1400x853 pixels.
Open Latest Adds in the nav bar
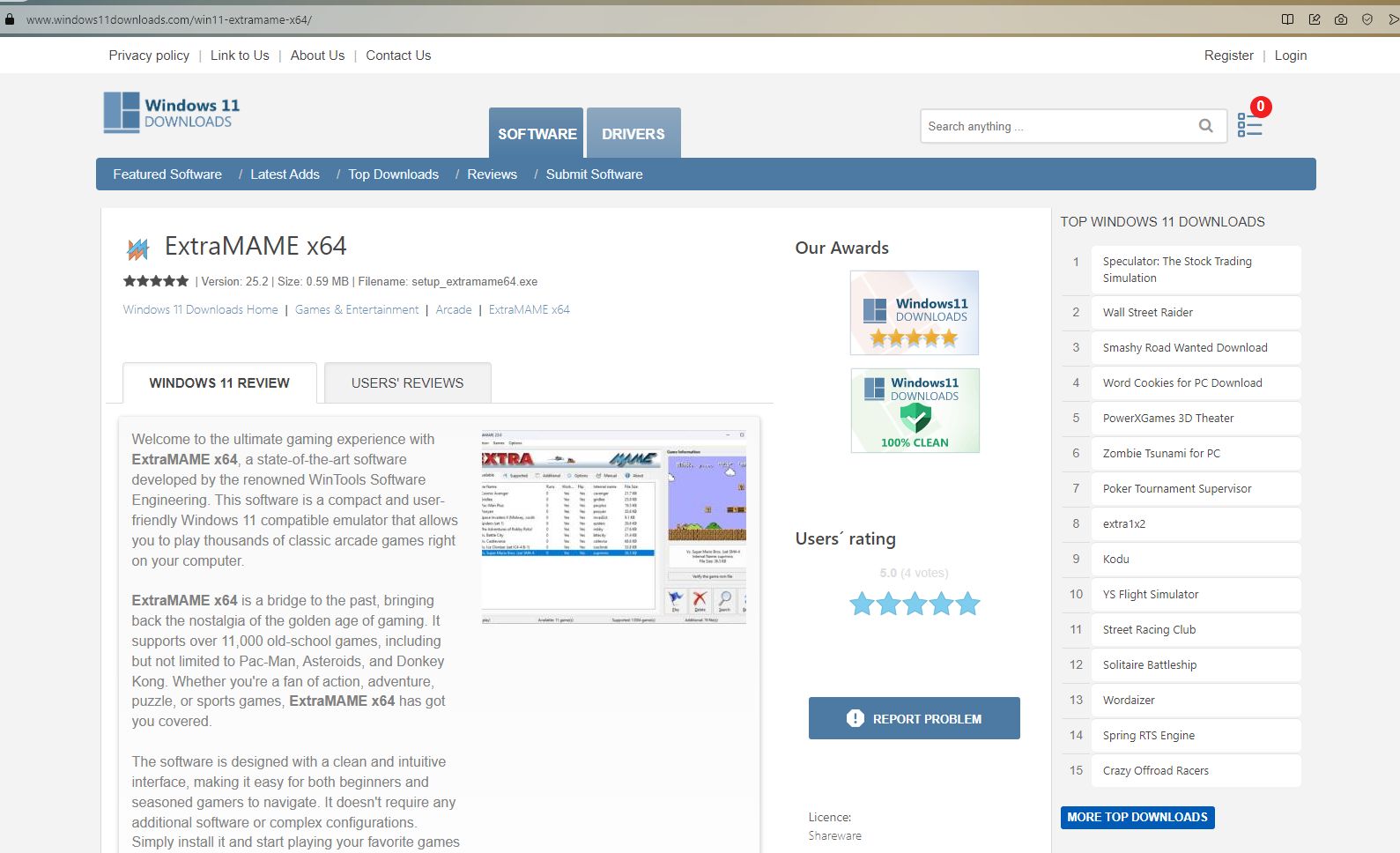(285, 174)
